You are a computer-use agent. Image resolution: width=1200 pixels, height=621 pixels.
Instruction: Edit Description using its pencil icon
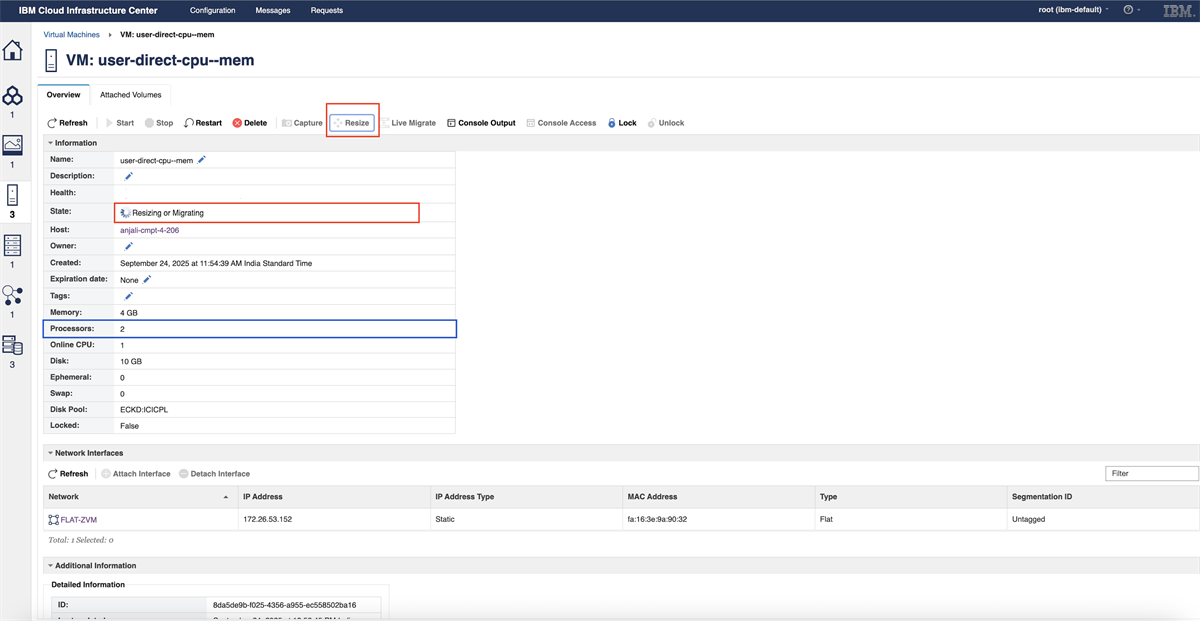pos(128,176)
